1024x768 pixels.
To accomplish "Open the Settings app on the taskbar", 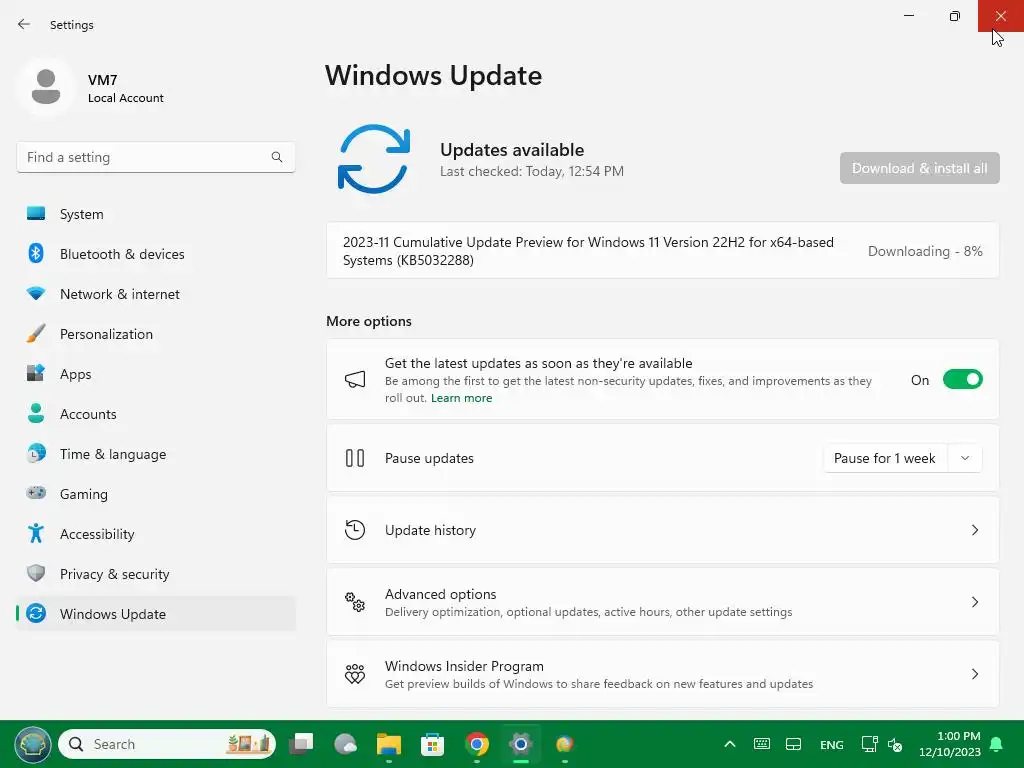I will pyautogui.click(x=520, y=744).
